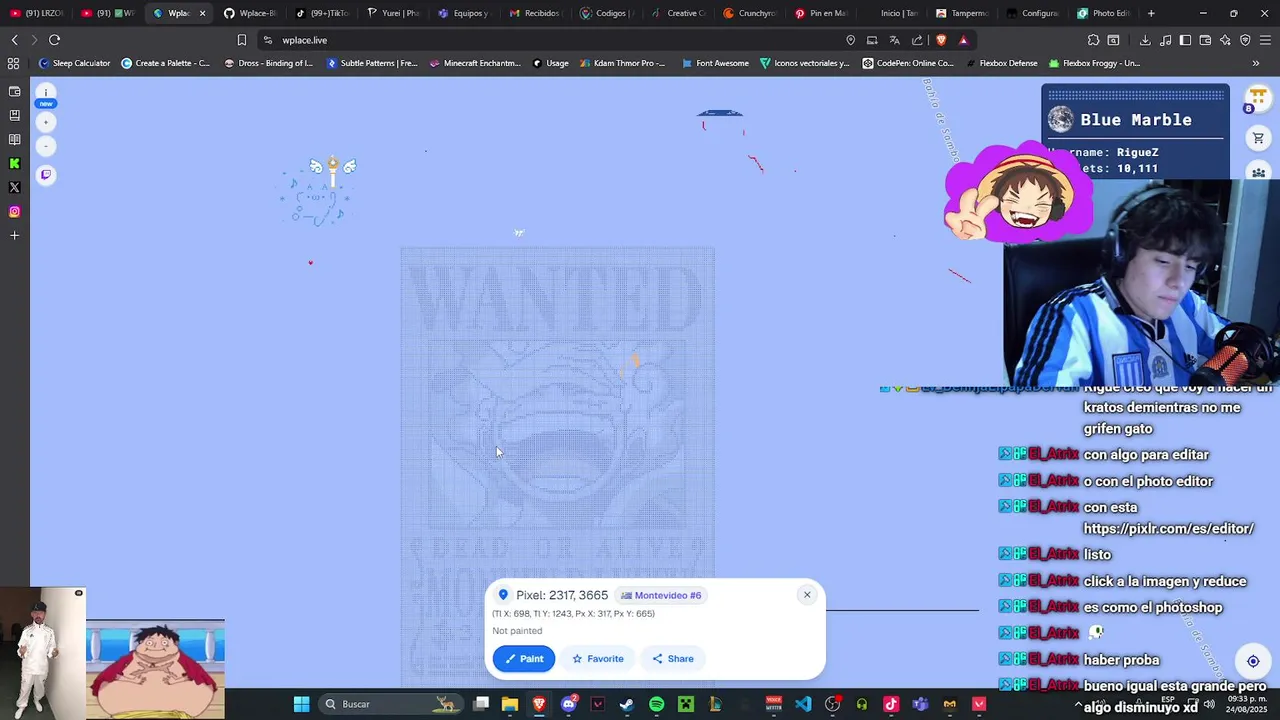The height and width of the screenshot is (720, 1280).
Task: Bookmark the current page icon
Action: 241,40
